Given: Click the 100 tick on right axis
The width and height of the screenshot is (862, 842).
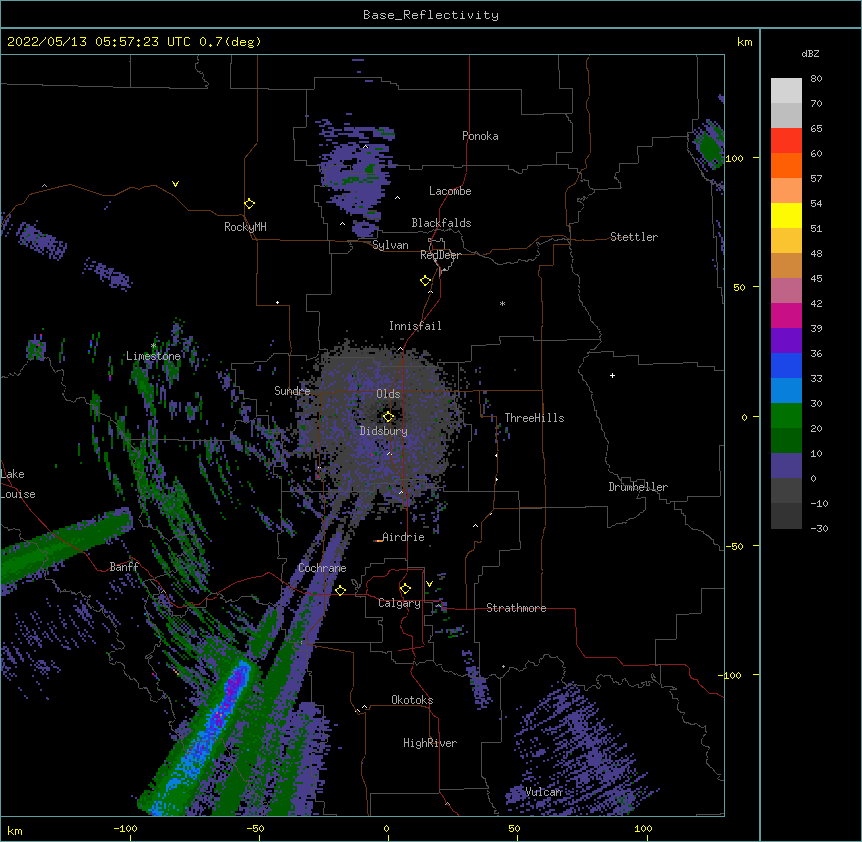Looking at the screenshot, I should pos(734,158).
